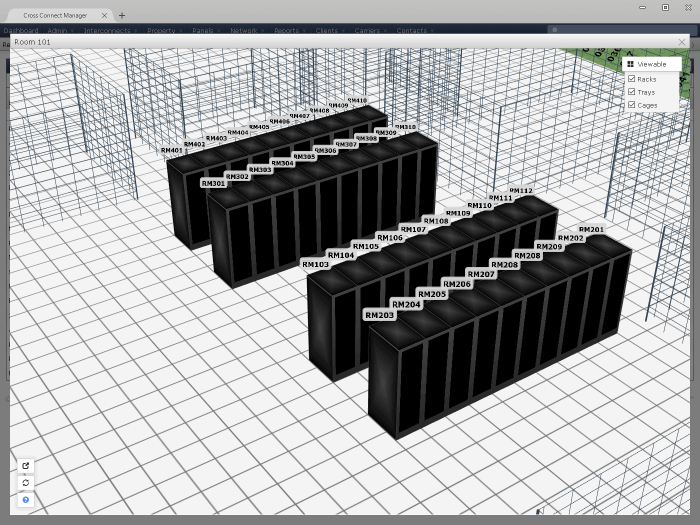The width and height of the screenshot is (700, 525).
Task: Expand the Admin menu dropdown
Action: (58, 31)
